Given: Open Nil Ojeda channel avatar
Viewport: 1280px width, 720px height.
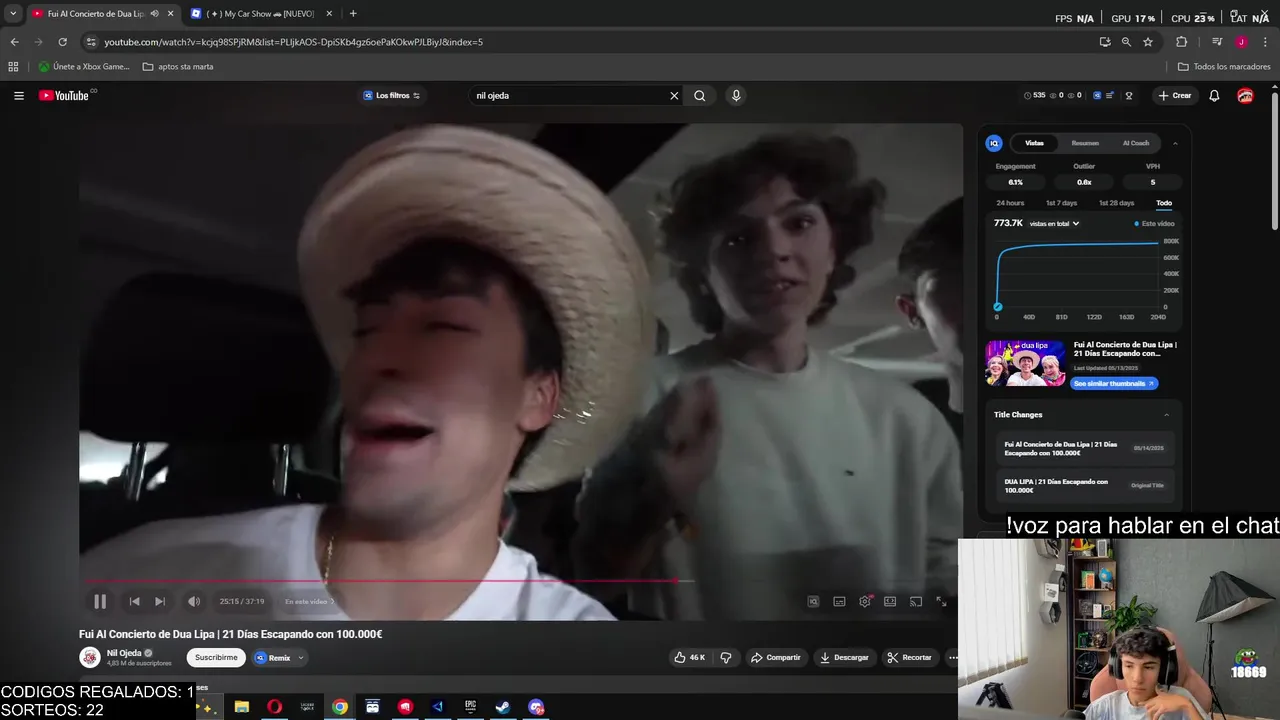Looking at the screenshot, I should tap(90, 657).
